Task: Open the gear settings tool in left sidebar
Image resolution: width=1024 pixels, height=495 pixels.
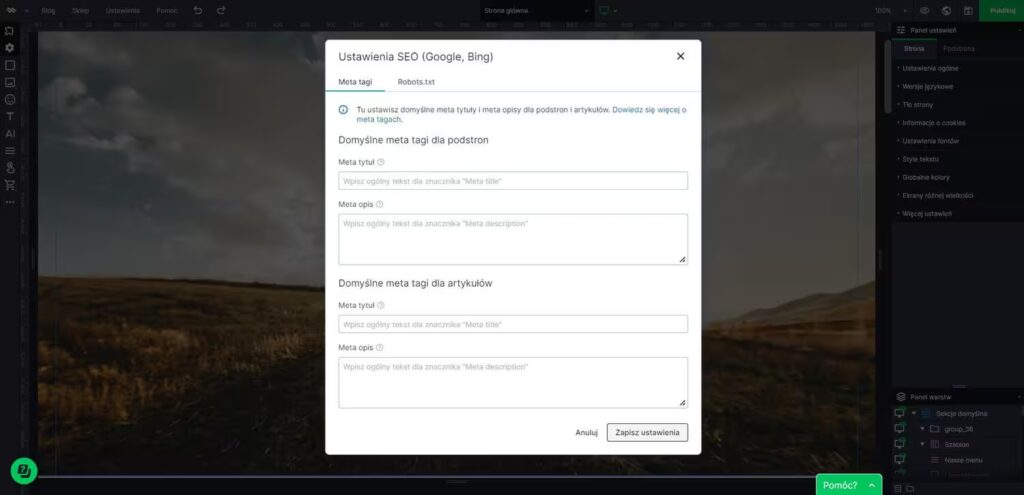Action: click(10, 48)
